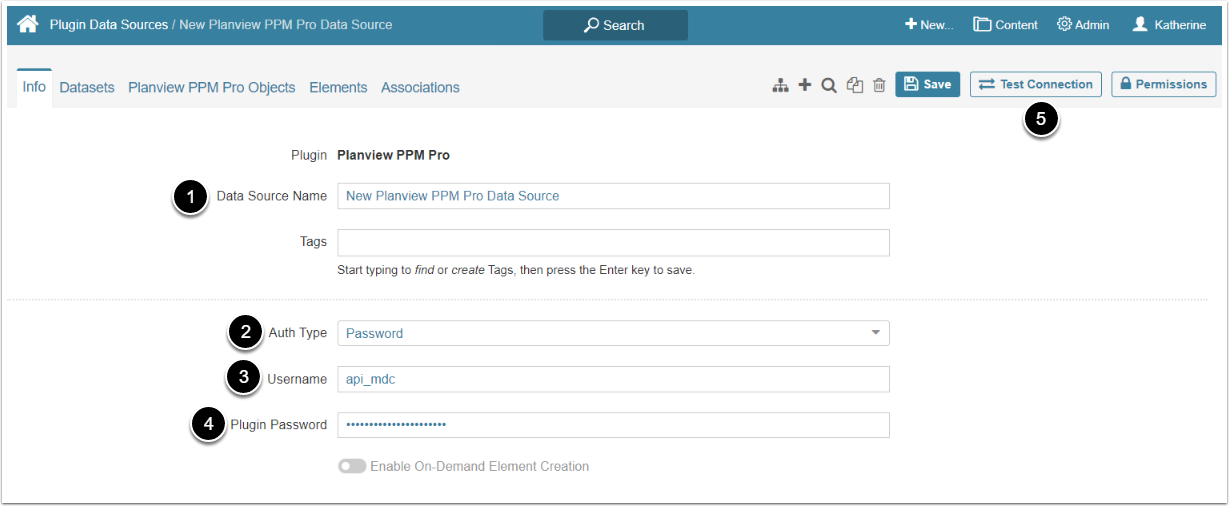Switch to the Datasets tab

pyautogui.click(x=87, y=88)
